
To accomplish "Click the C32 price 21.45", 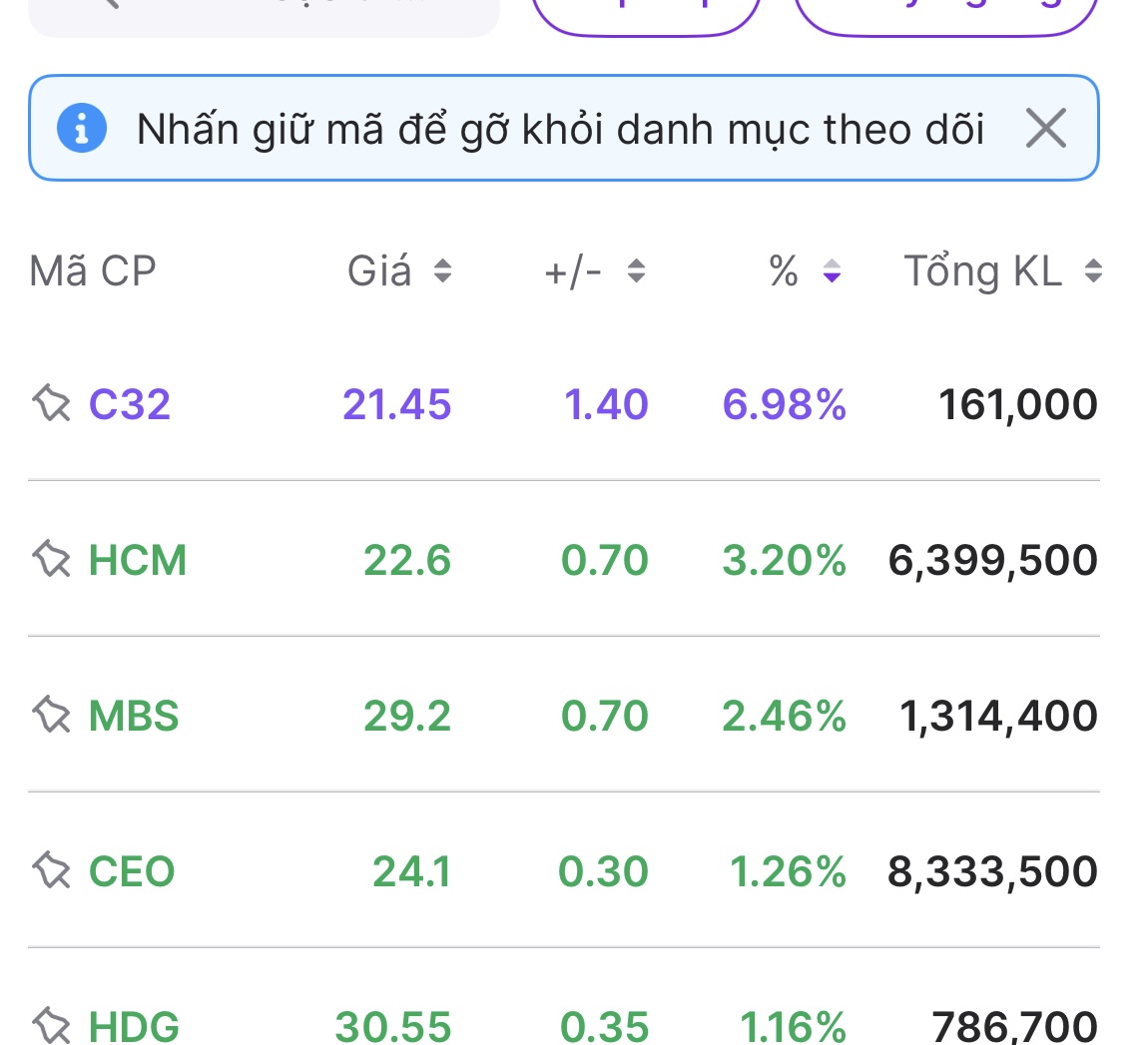I will tap(397, 404).
